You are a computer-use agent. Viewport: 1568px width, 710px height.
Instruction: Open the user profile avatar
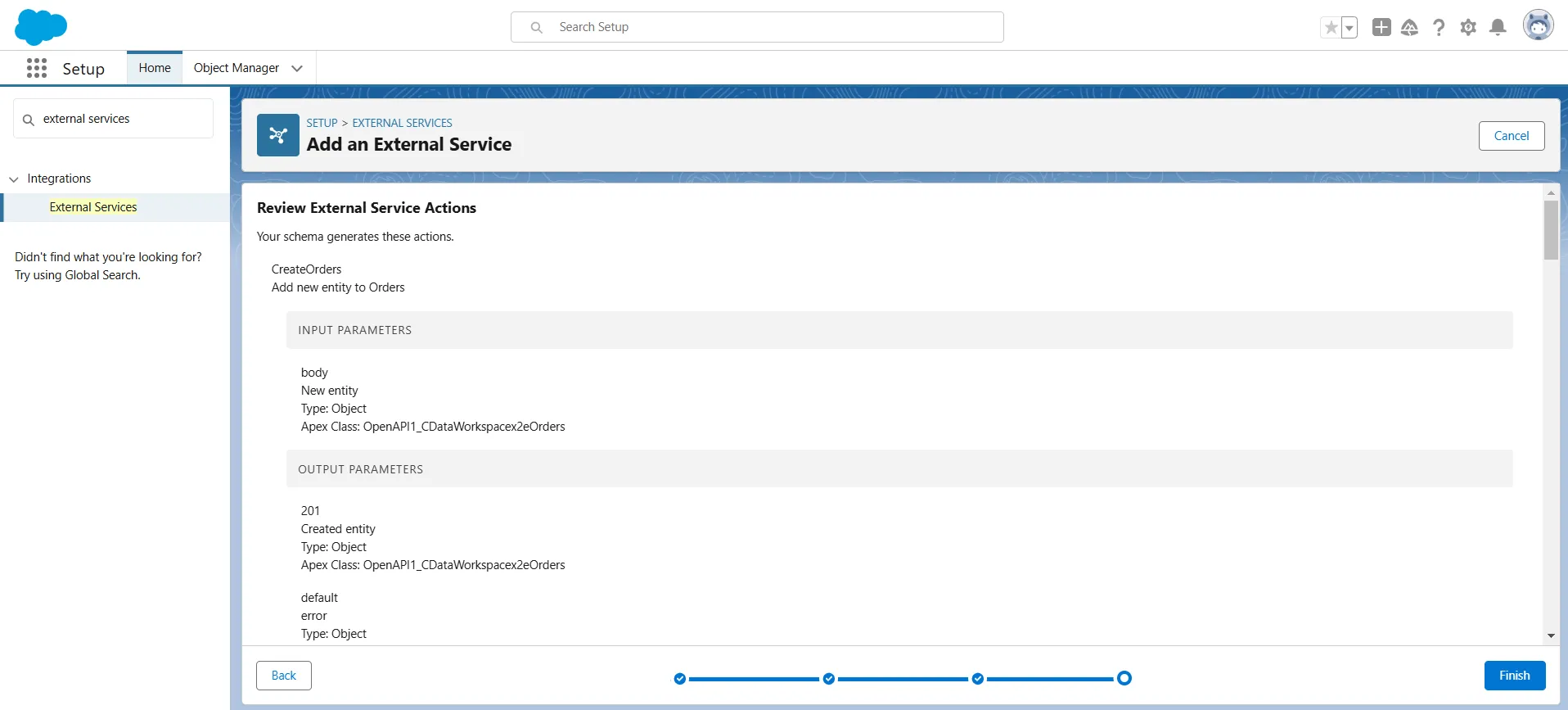(1538, 25)
